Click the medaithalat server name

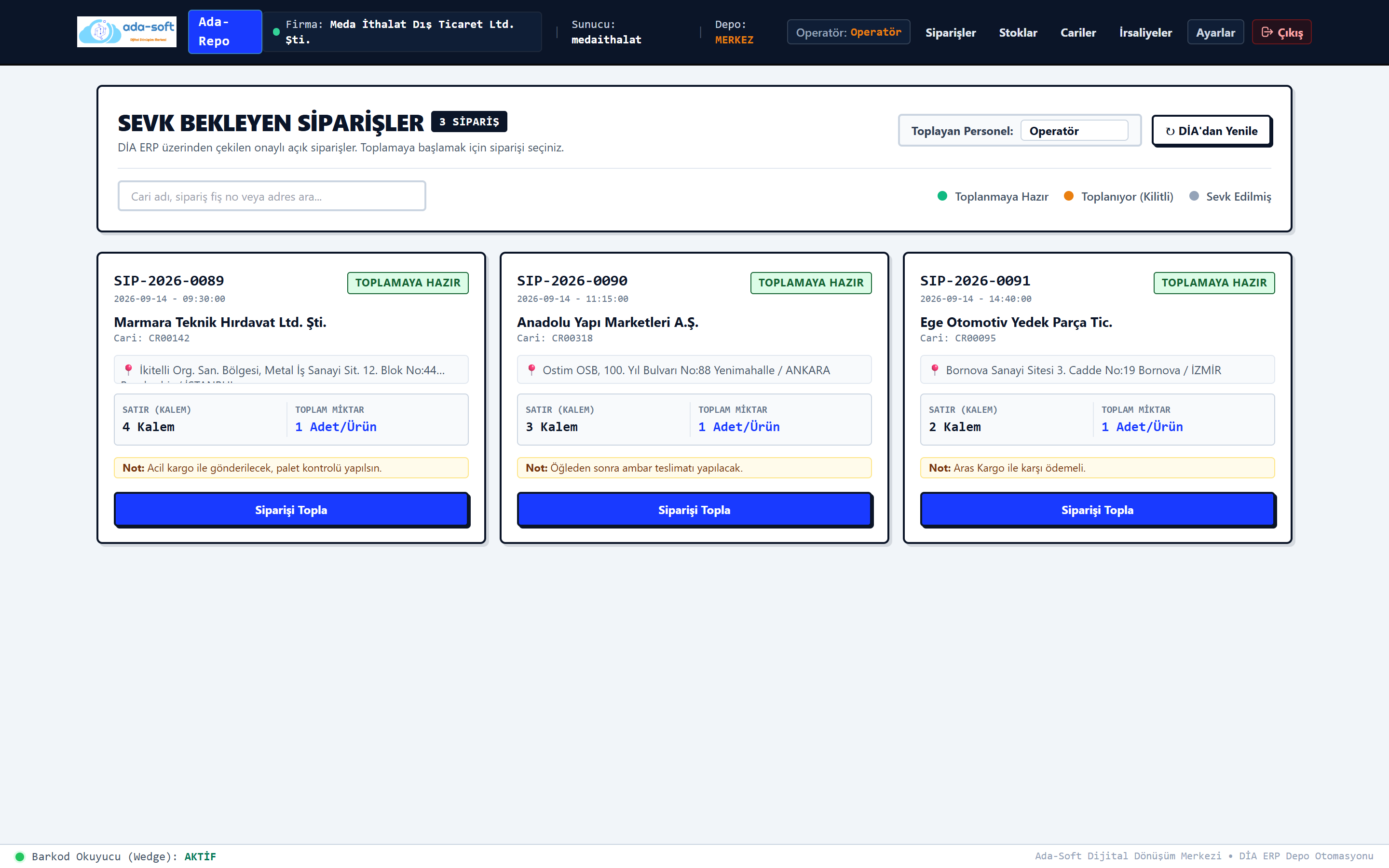606,40
